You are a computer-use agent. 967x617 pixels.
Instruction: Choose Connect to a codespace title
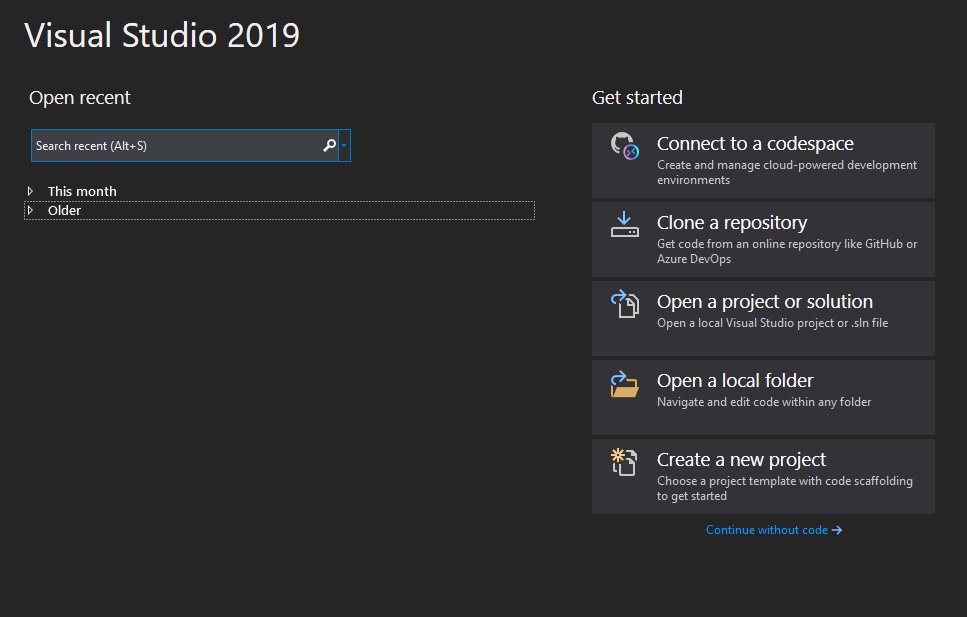pyautogui.click(x=755, y=144)
